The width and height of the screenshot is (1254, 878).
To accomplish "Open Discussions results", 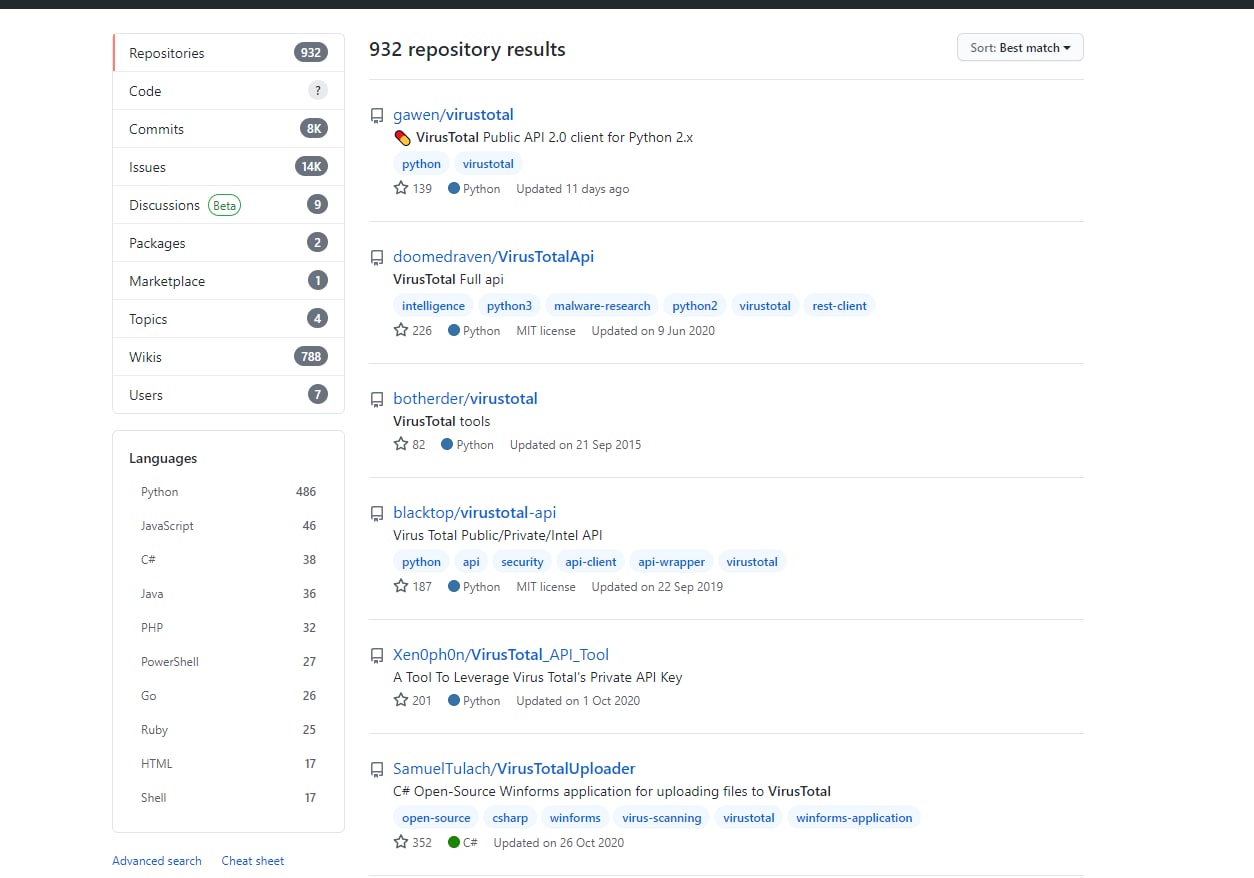I will click(228, 205).
